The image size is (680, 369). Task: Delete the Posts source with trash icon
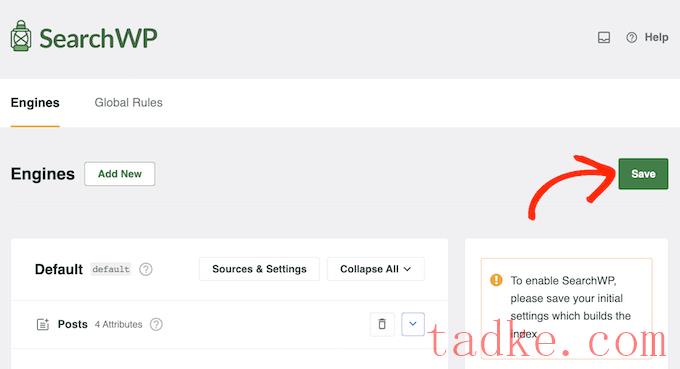pos(382,324)
